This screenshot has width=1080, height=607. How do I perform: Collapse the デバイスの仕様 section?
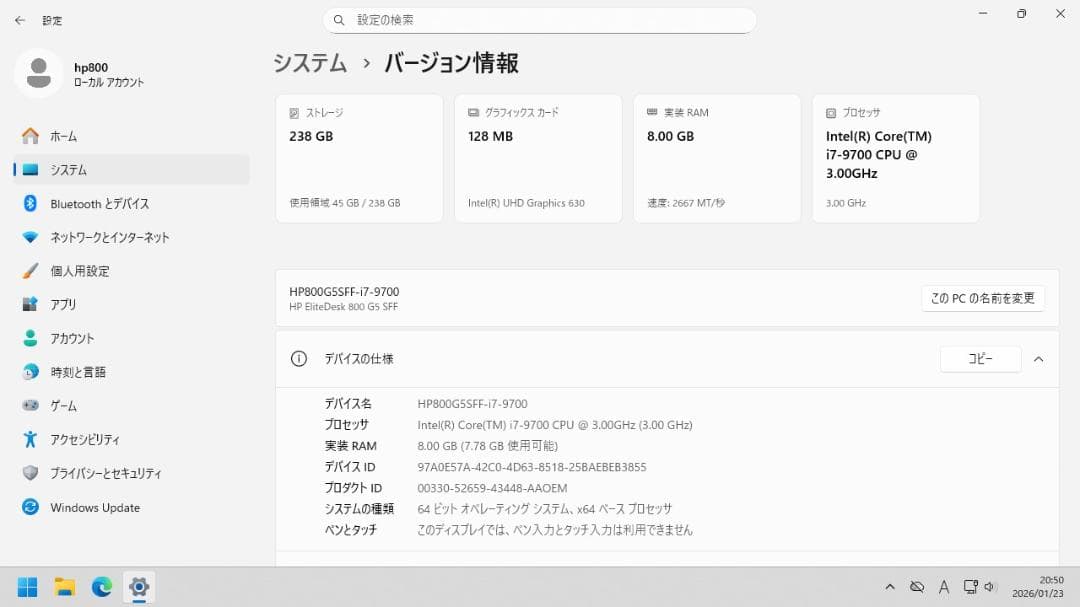click(1038, 359)
